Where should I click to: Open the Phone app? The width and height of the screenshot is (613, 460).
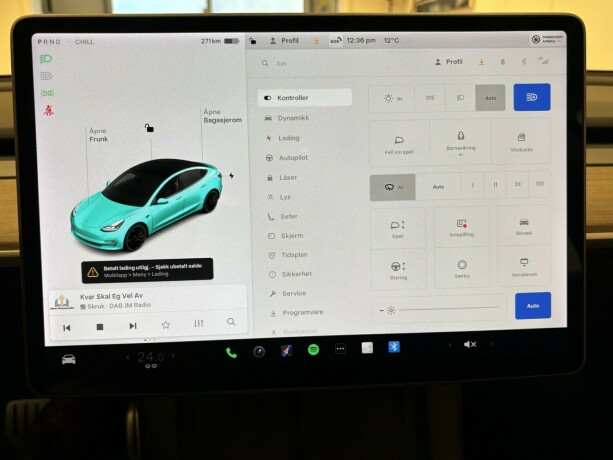point(231,353)
